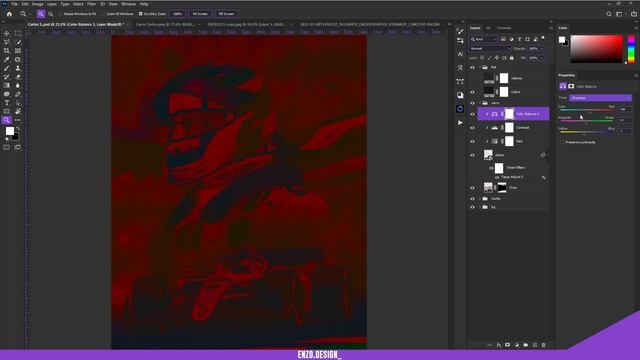The image size is (640, 360).
Task: Click the Fit Screen button
Action: [200, 14]
